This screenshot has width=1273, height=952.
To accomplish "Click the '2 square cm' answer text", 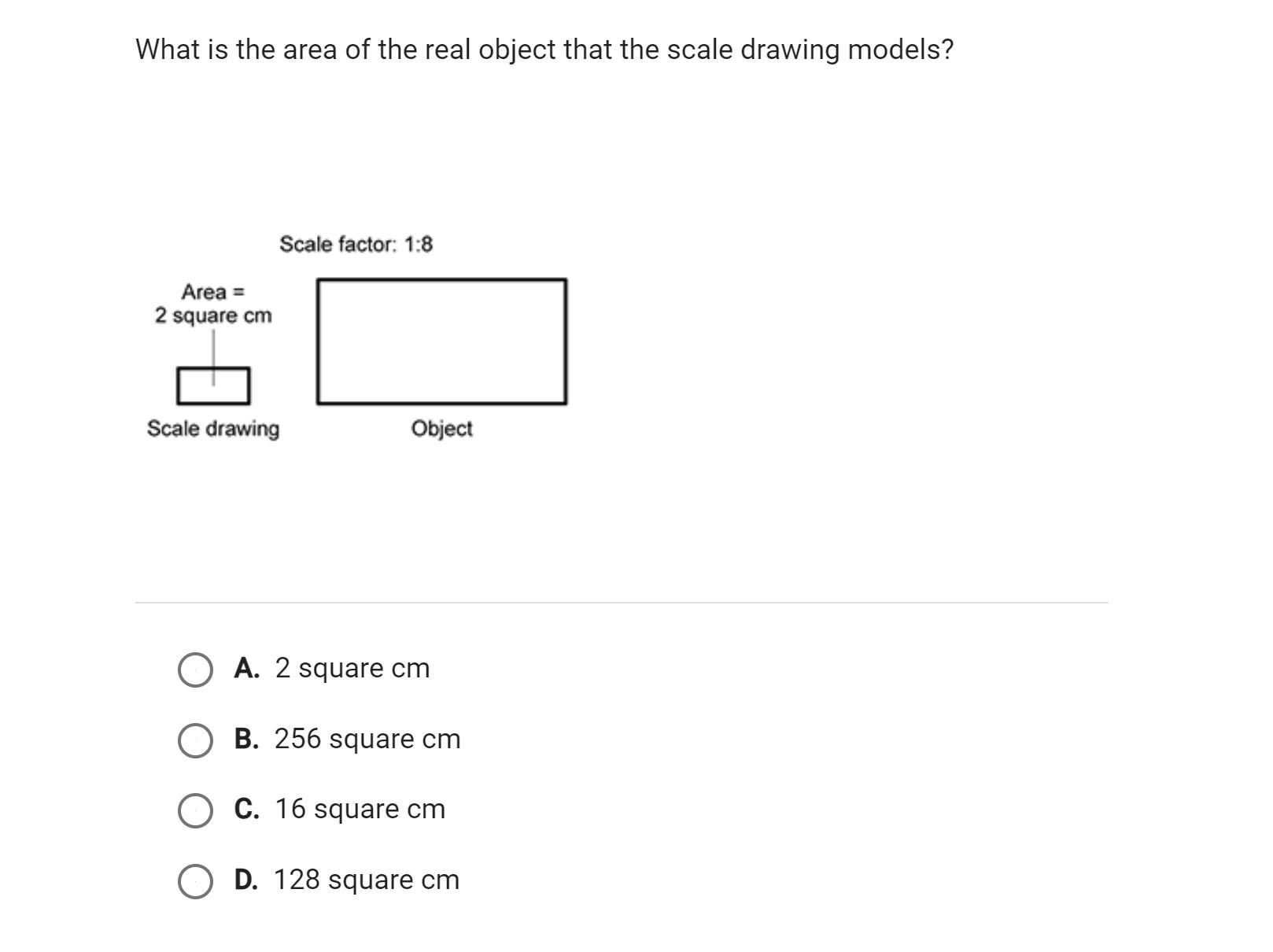I will [352, 669].
